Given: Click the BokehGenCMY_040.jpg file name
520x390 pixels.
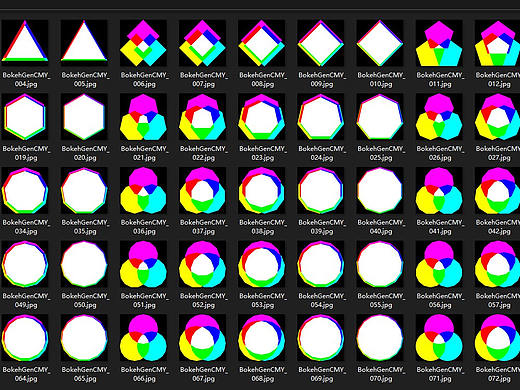Looking at the screenshot, I should pos(381,227).
